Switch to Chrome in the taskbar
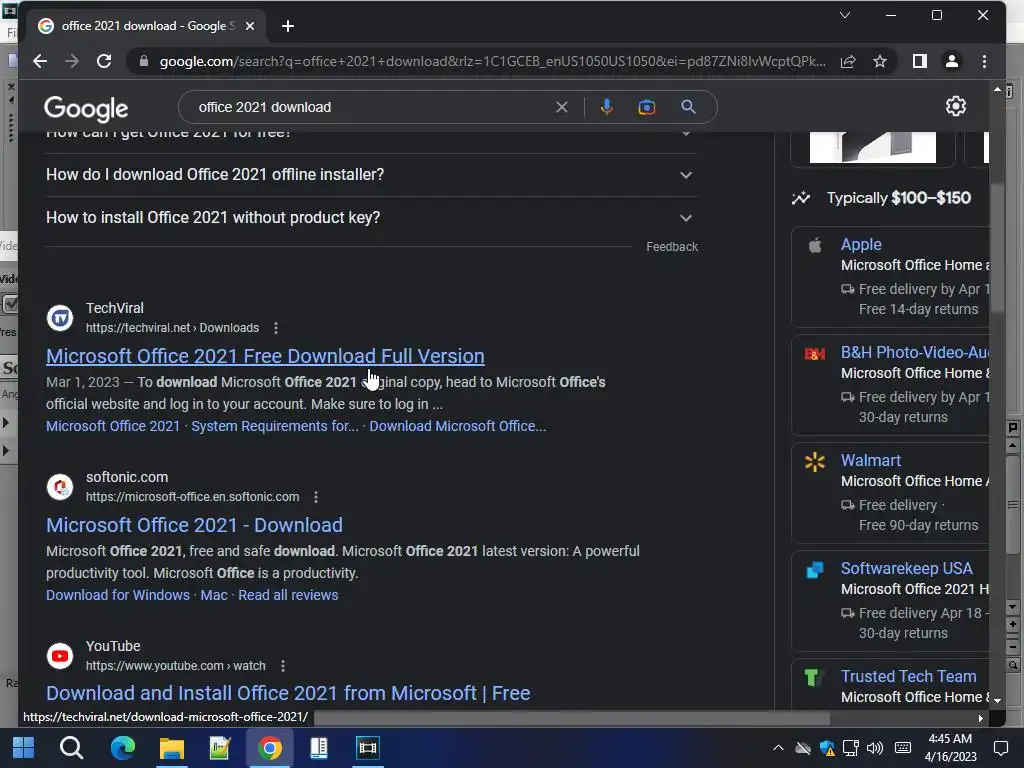 coord(270,748)
